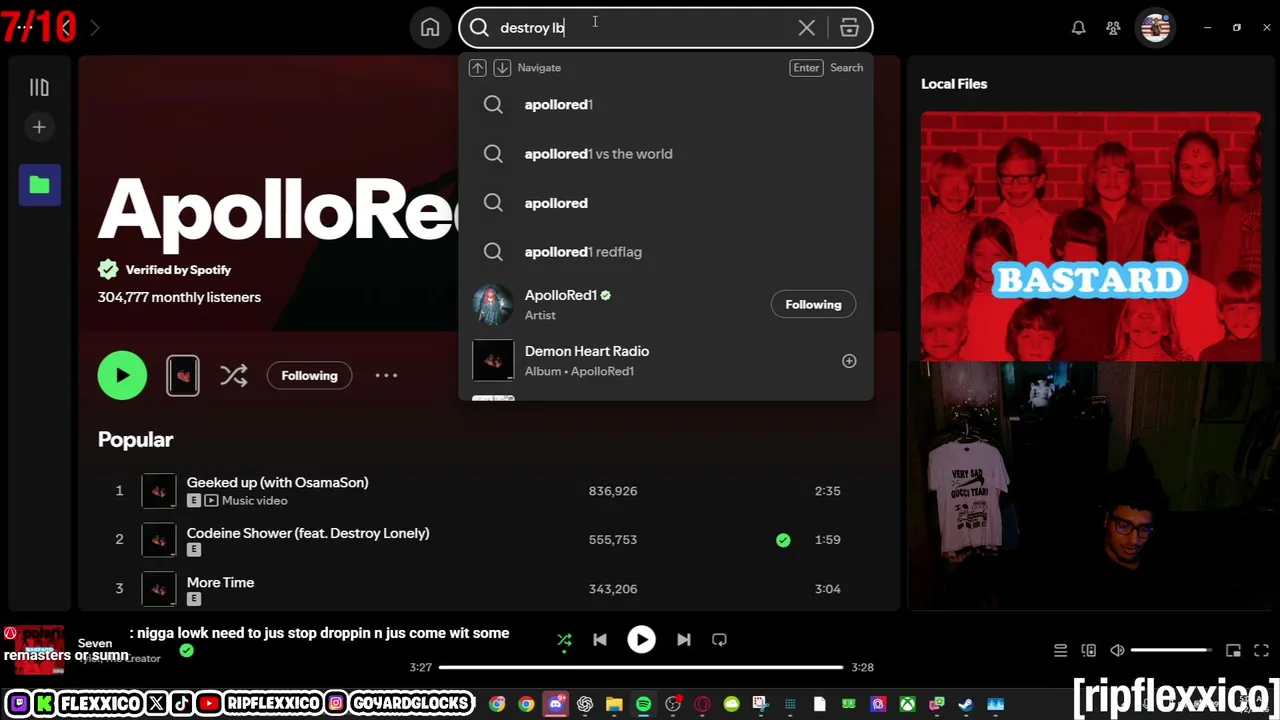Screen dimensions: 1280x720
Task: Go forward with the right arrow
Action: click(x=95, y=28)
